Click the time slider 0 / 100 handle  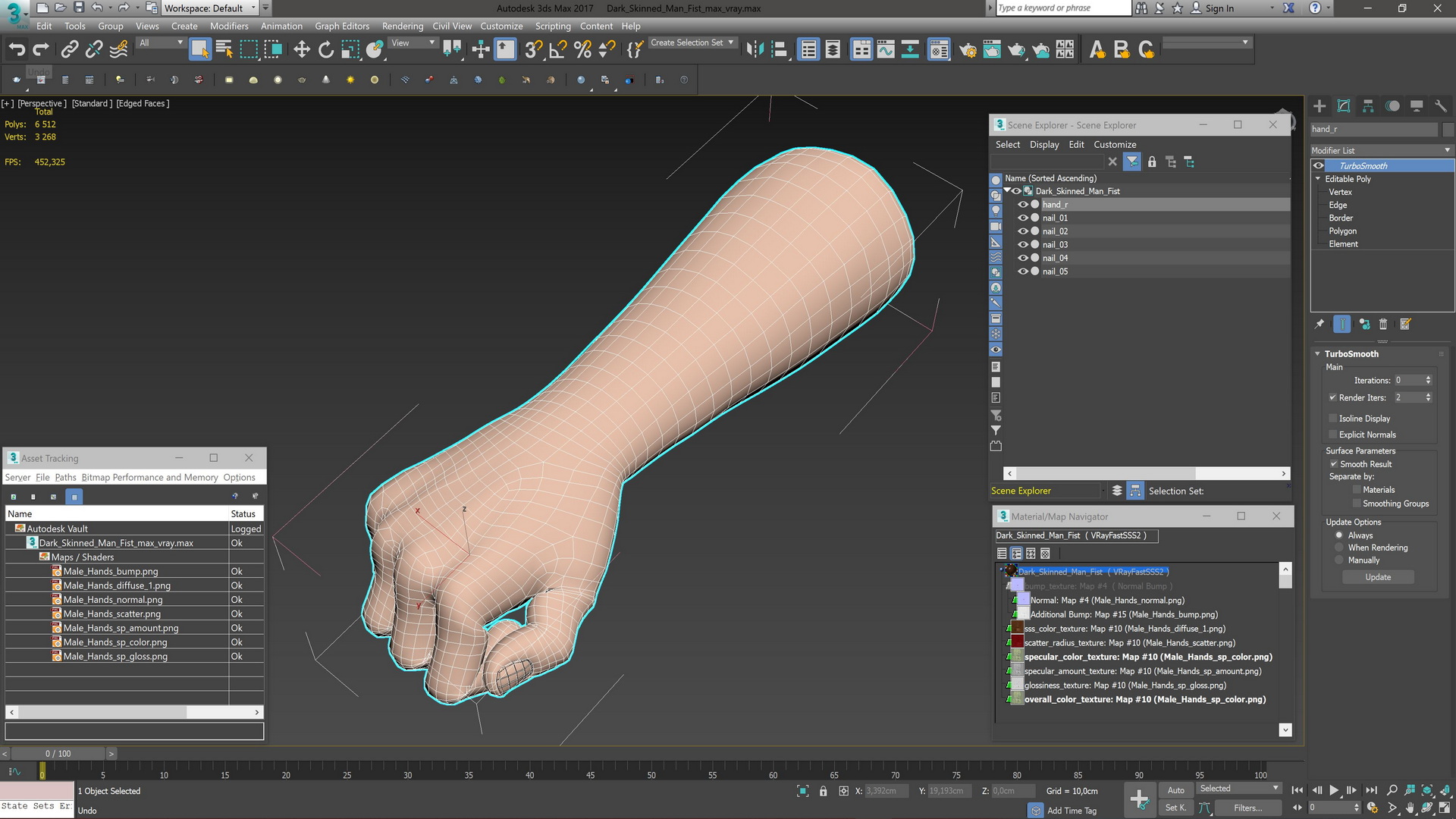[58, 754]
